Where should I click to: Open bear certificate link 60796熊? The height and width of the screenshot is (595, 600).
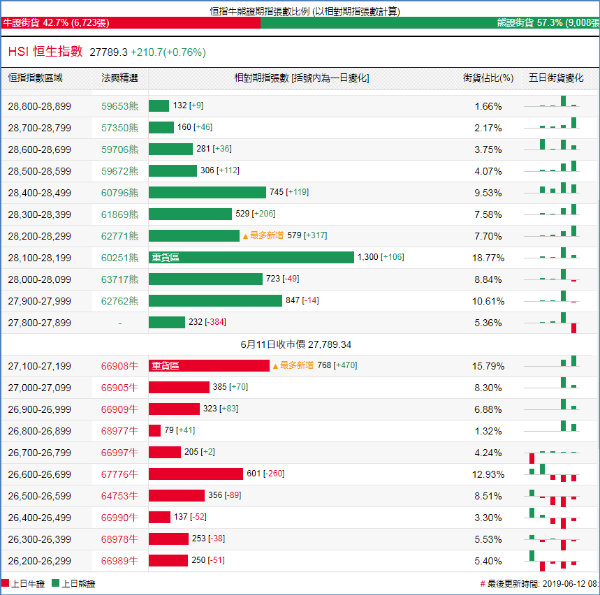[119, 192]
